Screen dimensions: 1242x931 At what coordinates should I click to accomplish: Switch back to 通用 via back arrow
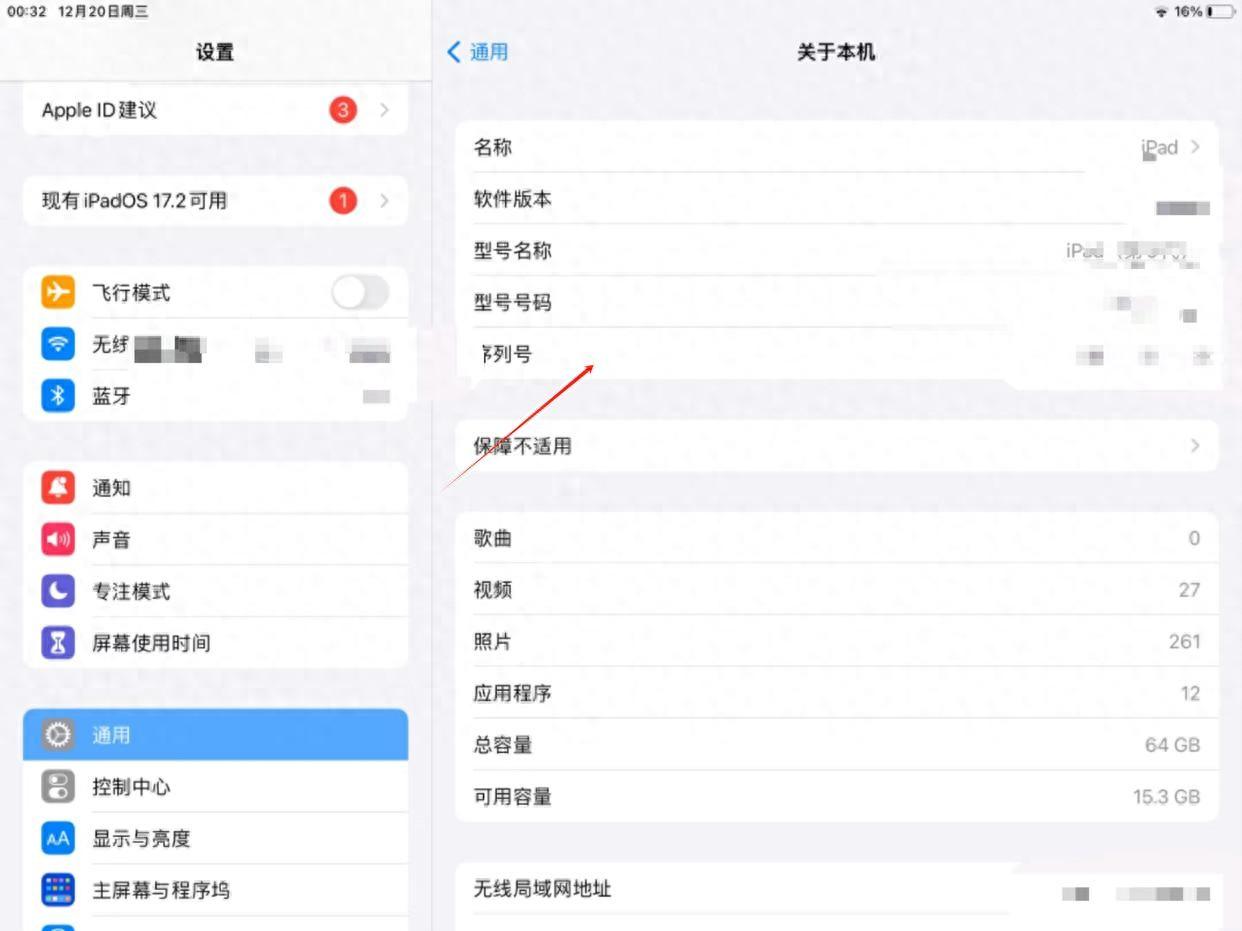point(475,52)
